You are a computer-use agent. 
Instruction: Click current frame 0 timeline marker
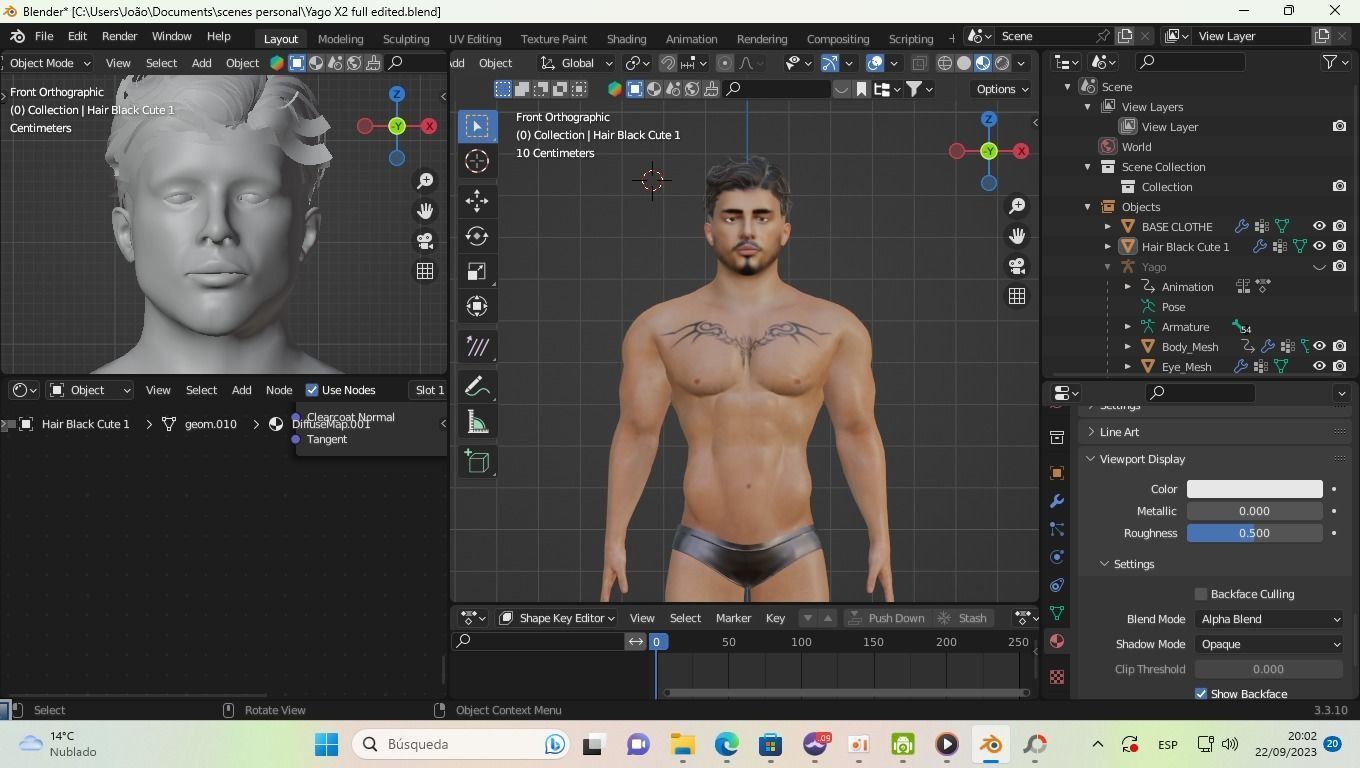pos(657,642)
